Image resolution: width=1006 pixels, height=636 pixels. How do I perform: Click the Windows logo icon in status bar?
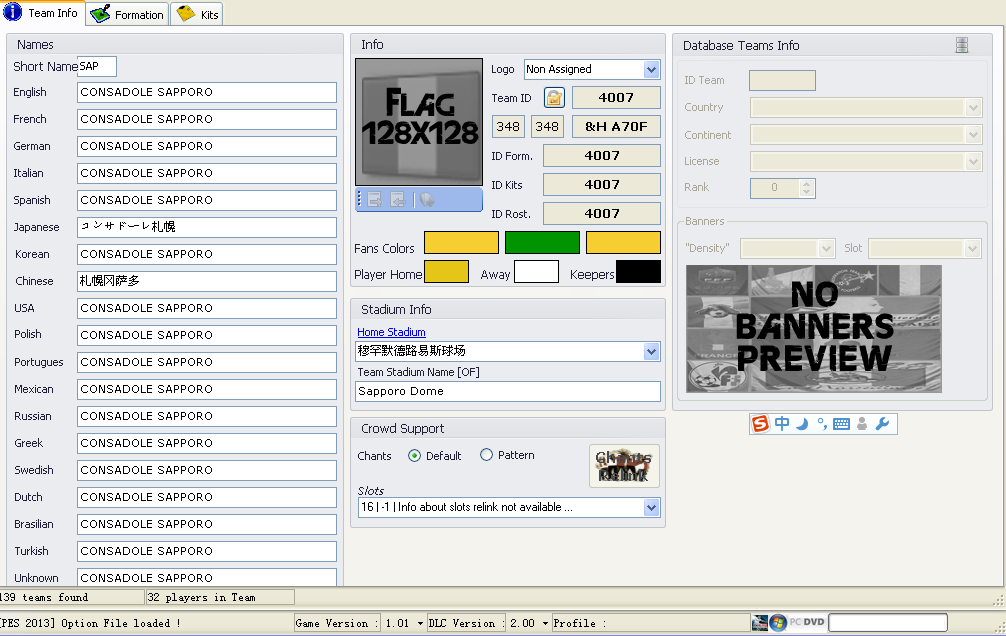(778, 623)
